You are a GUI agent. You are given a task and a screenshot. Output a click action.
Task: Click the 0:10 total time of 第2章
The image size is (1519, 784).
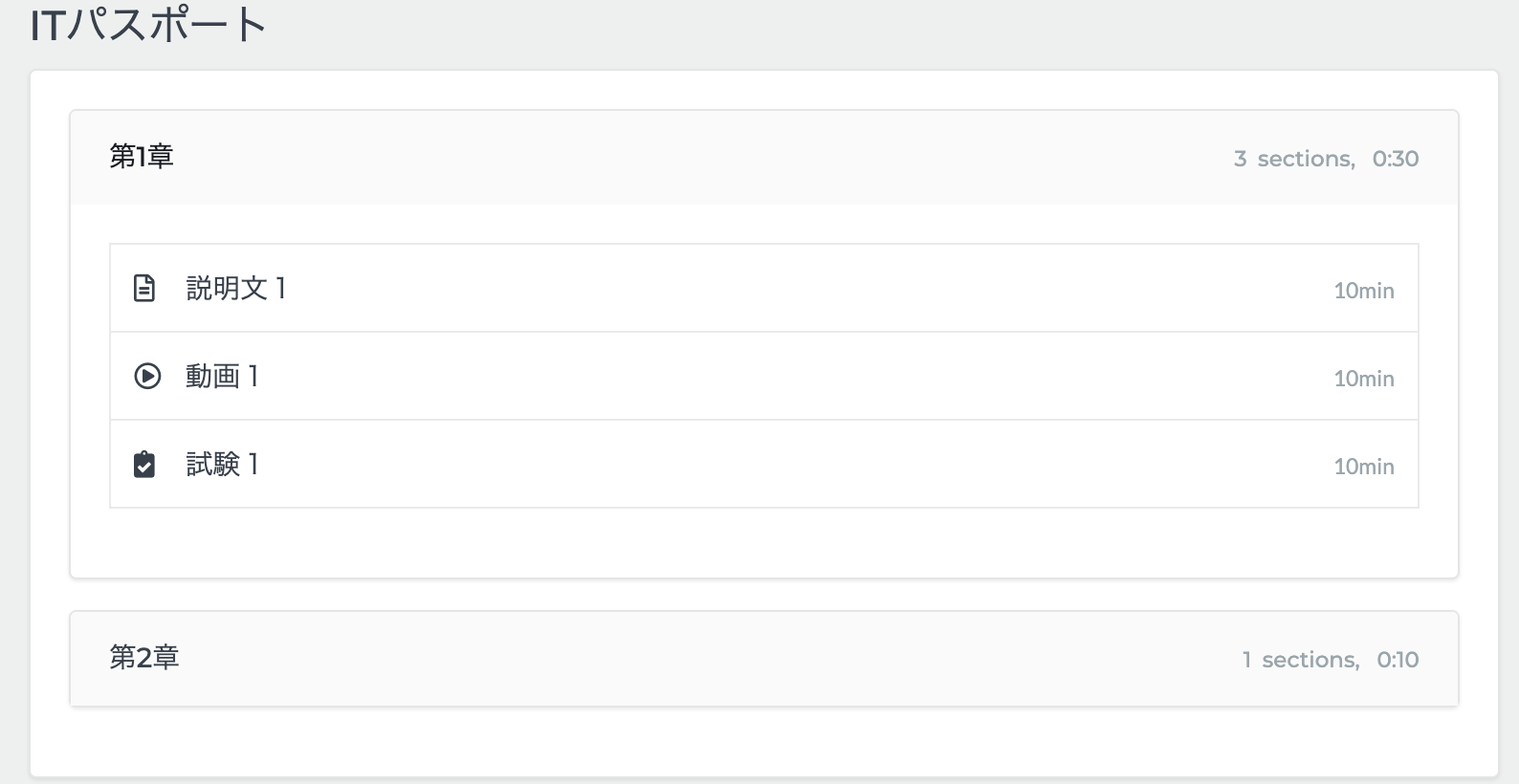1397,660
